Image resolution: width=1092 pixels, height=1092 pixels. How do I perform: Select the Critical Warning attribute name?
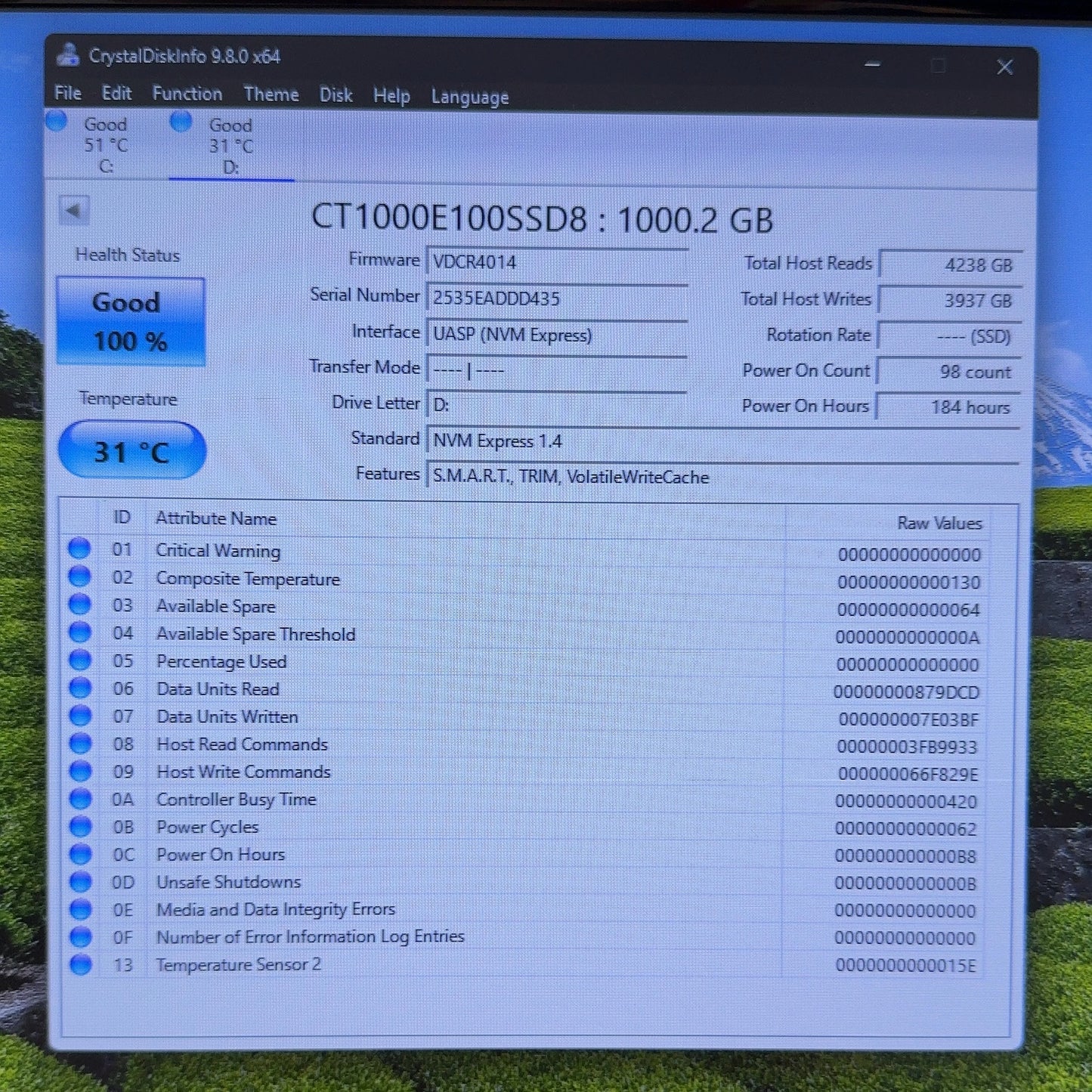[x=218, y=551]
